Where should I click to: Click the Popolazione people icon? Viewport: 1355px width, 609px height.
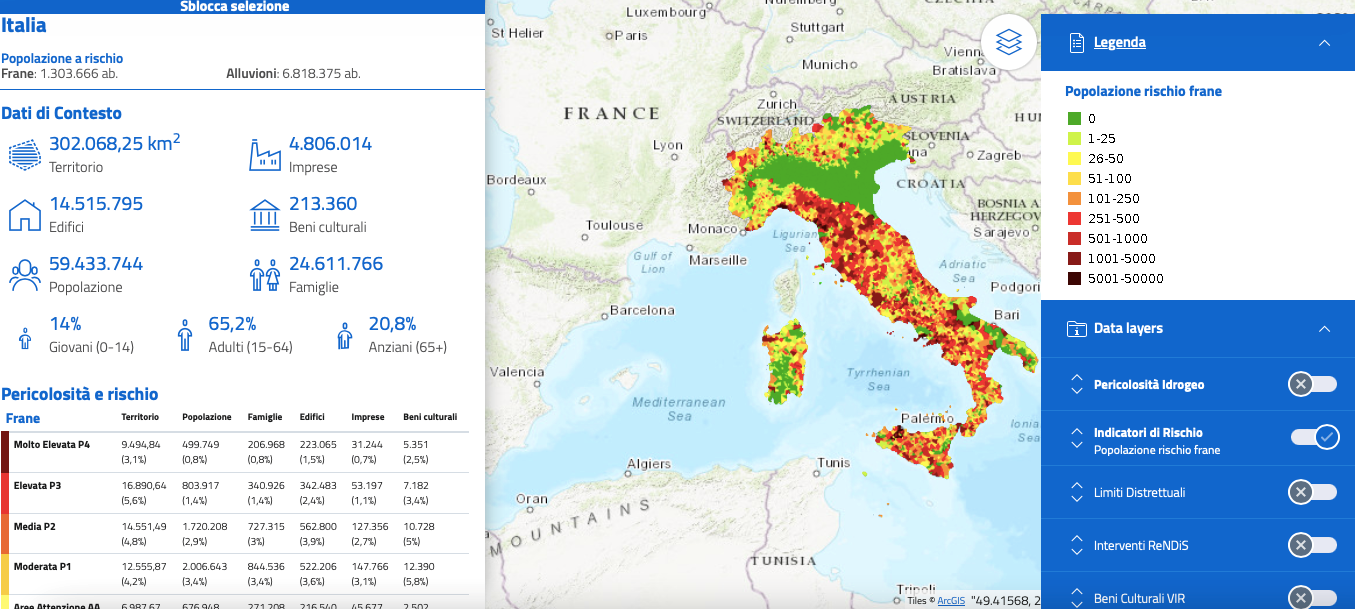pyautogui.click(x=24, y=275)
